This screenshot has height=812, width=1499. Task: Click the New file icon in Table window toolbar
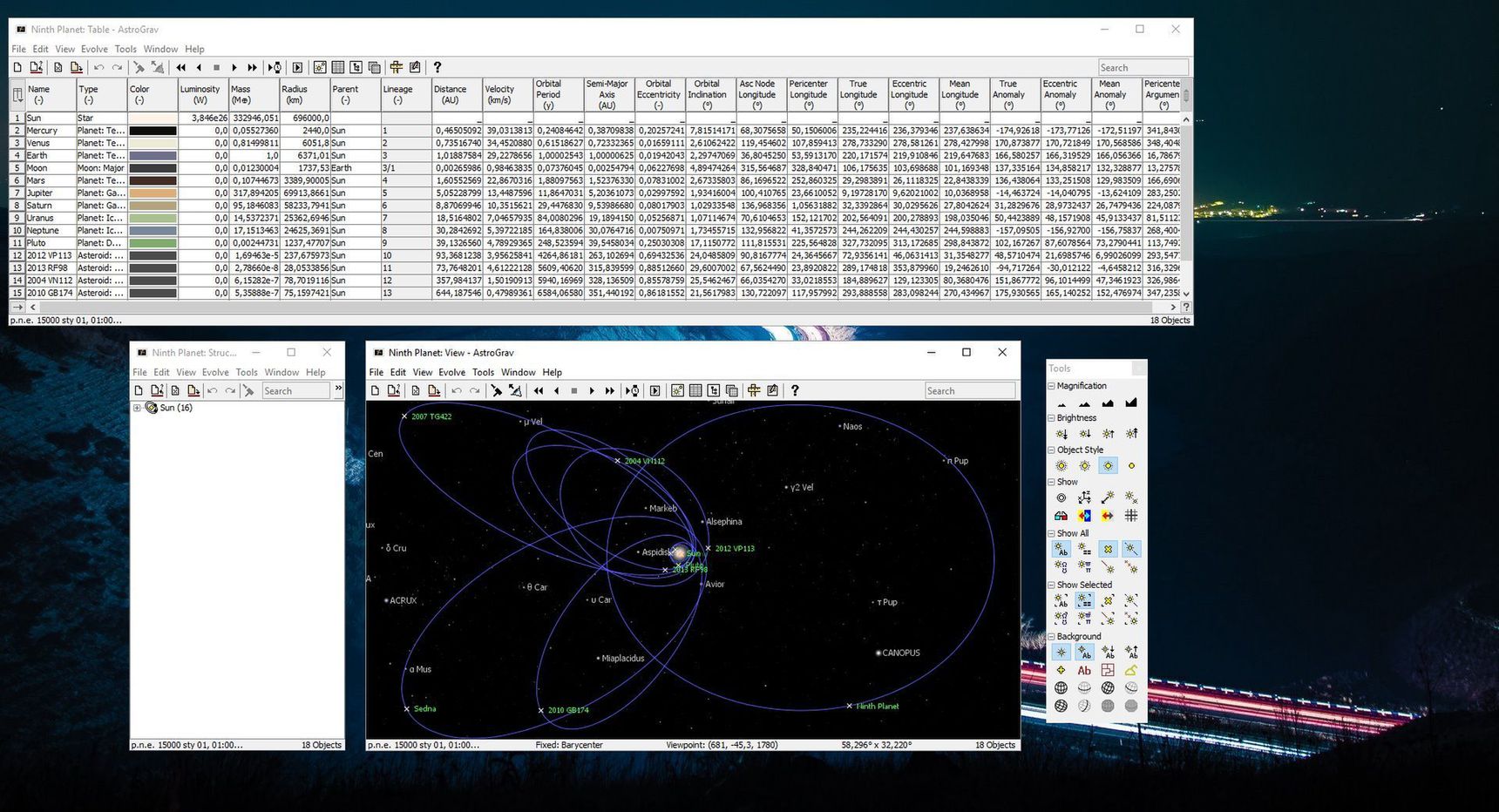click(x=17, y=67)
